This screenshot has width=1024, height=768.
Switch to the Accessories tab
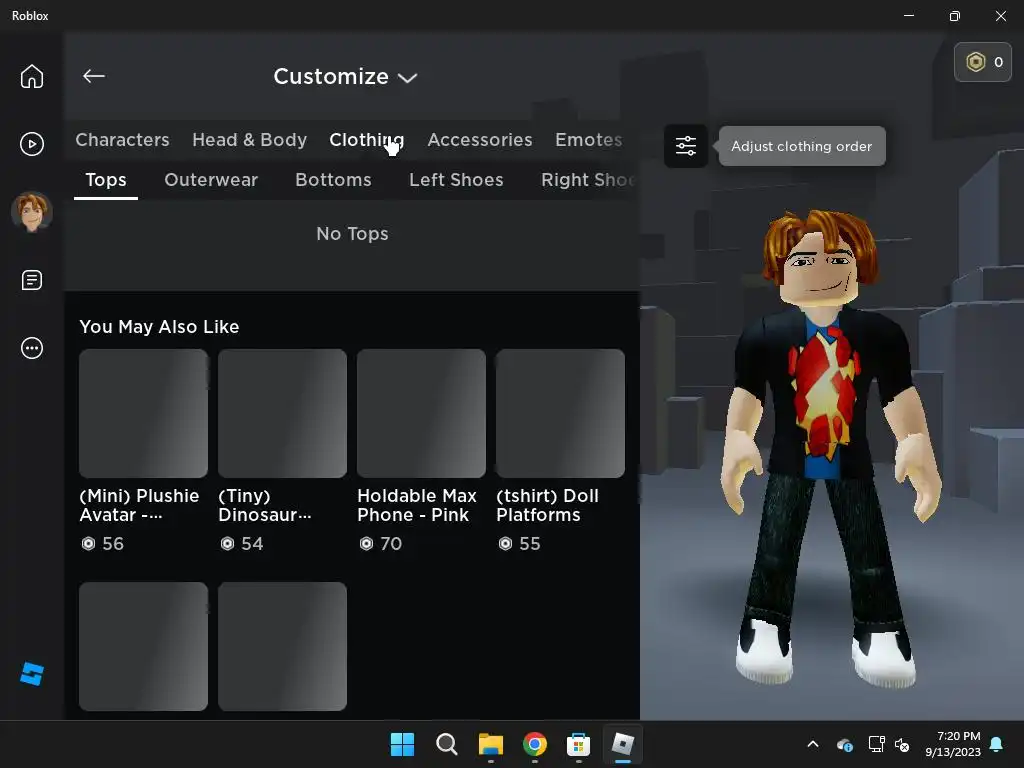click(x=479, y=140)
